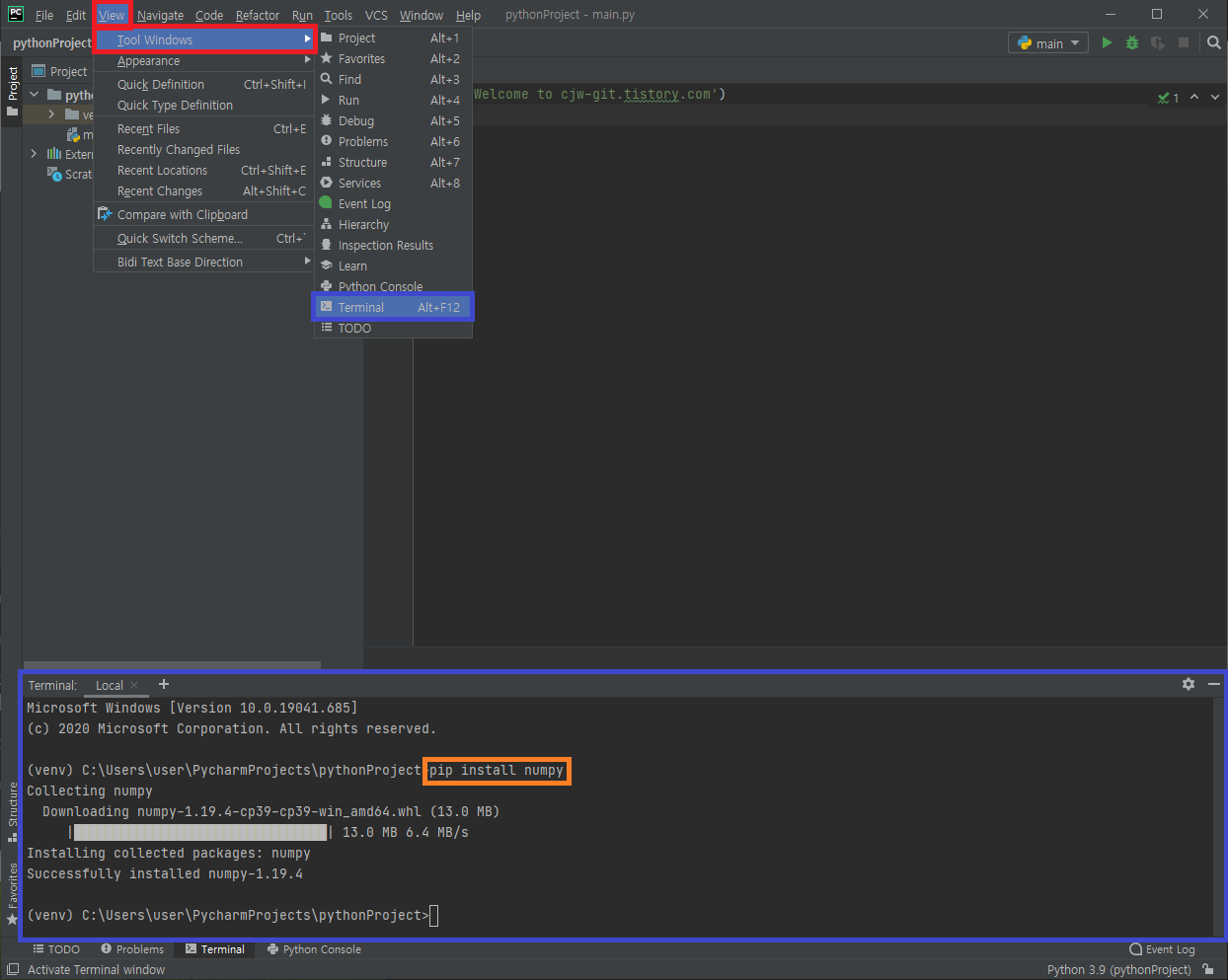Open the main run configuration dropdown
This screenshot has height=980, width=1228.
tap(1048, 43)
